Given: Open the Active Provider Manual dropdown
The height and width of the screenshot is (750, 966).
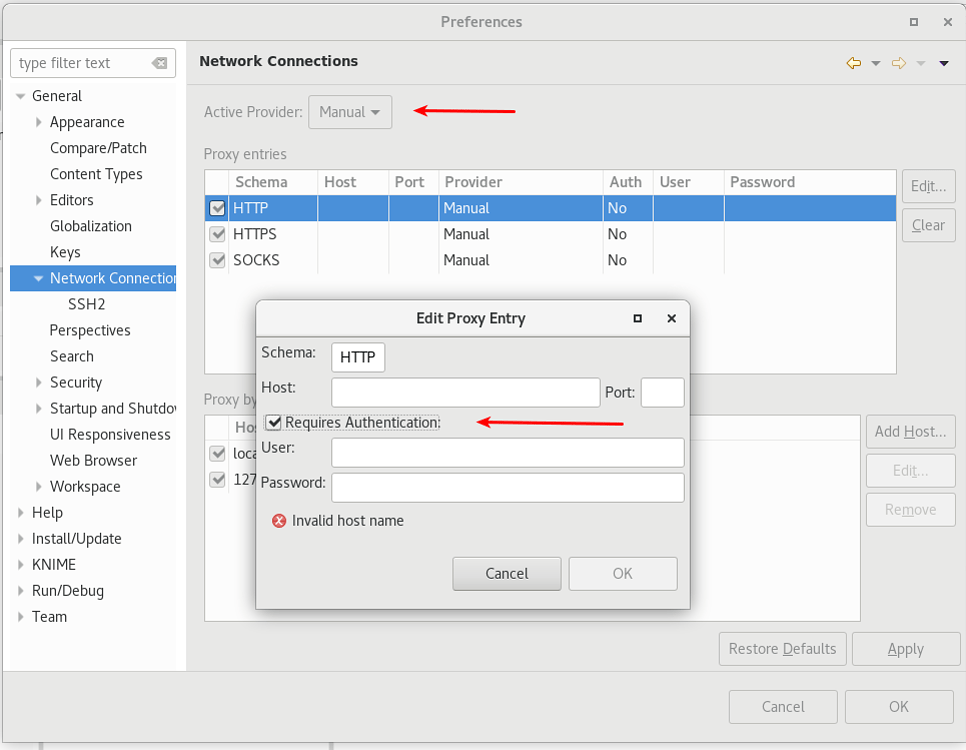Looking at the screenshot, I should tap(349, 112).
